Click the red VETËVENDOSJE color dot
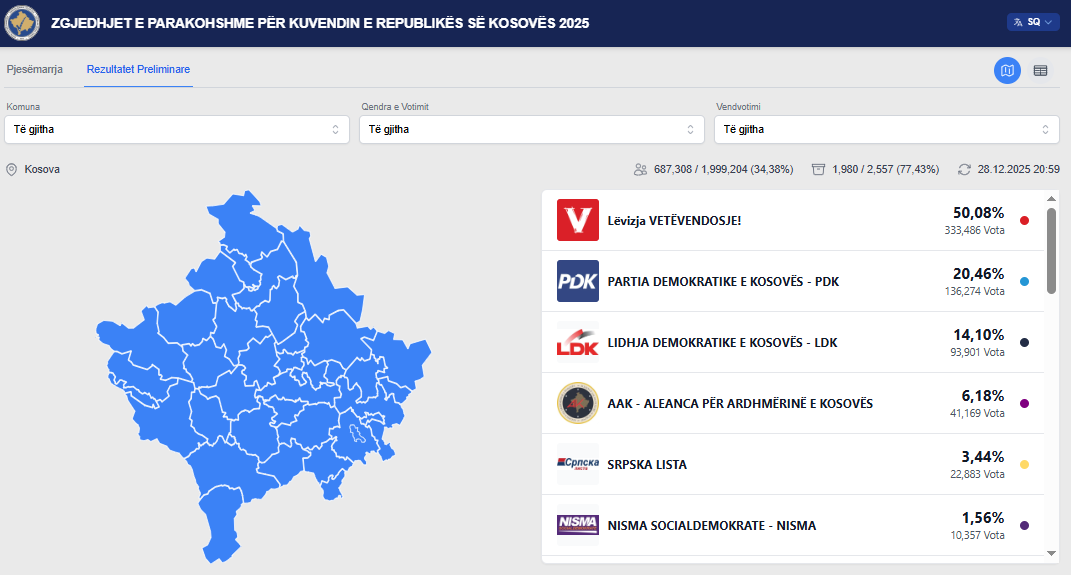This screenshot has height=575, width=1071. pos(1024,221)
